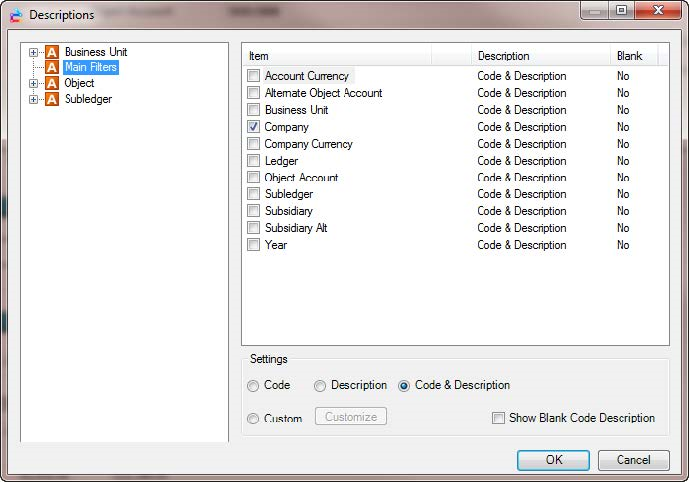
Task: Select the Custom radio button
Action: coord(253,419)
